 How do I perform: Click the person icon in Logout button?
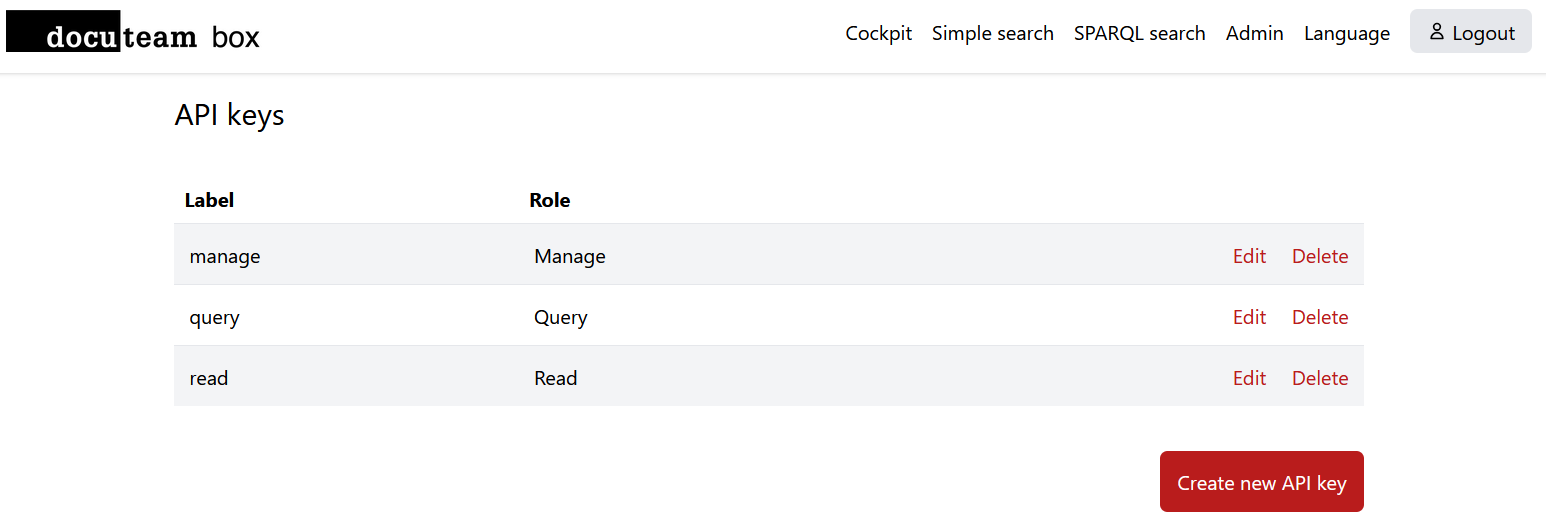1436,32
